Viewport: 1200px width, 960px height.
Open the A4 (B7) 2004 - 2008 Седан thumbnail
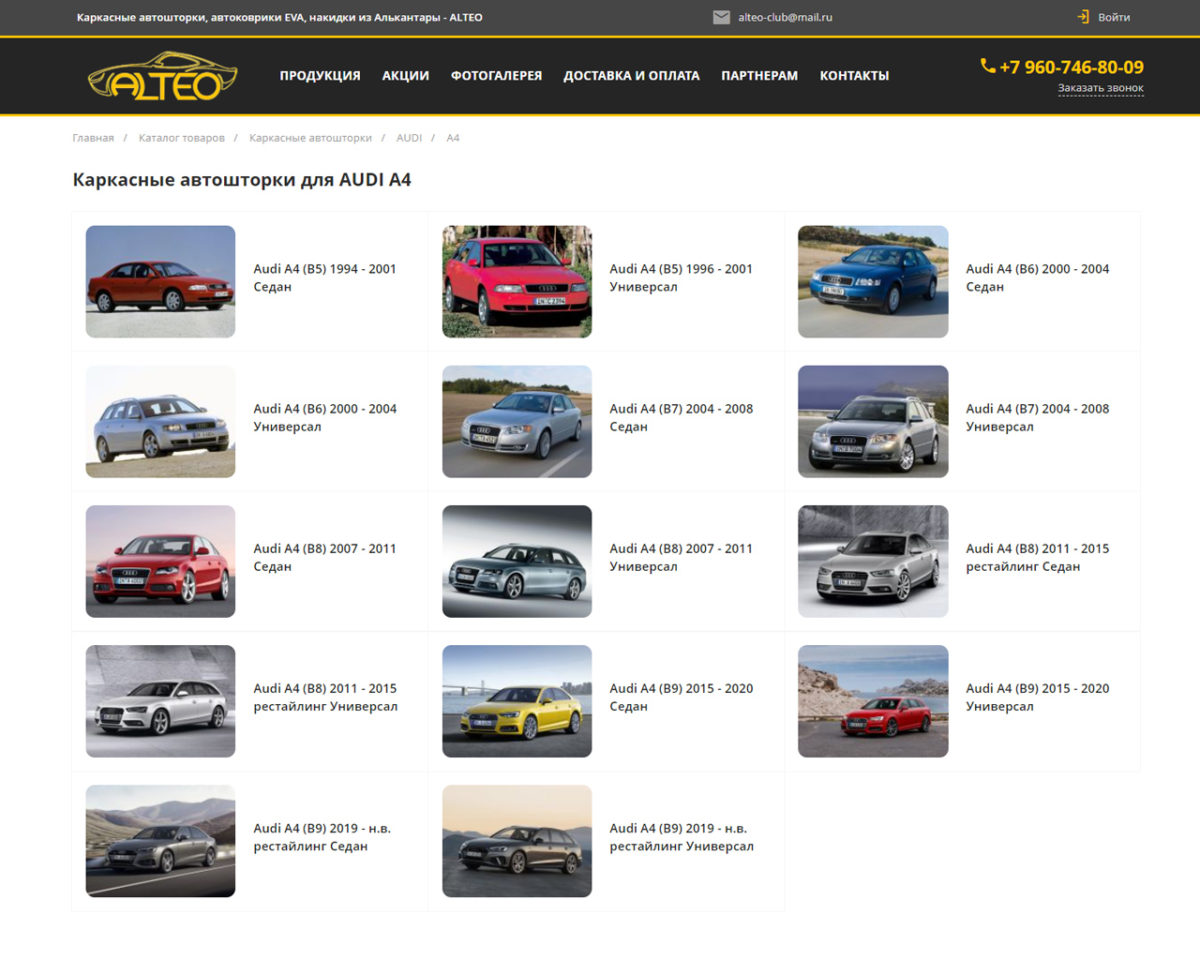coord(517,421)
